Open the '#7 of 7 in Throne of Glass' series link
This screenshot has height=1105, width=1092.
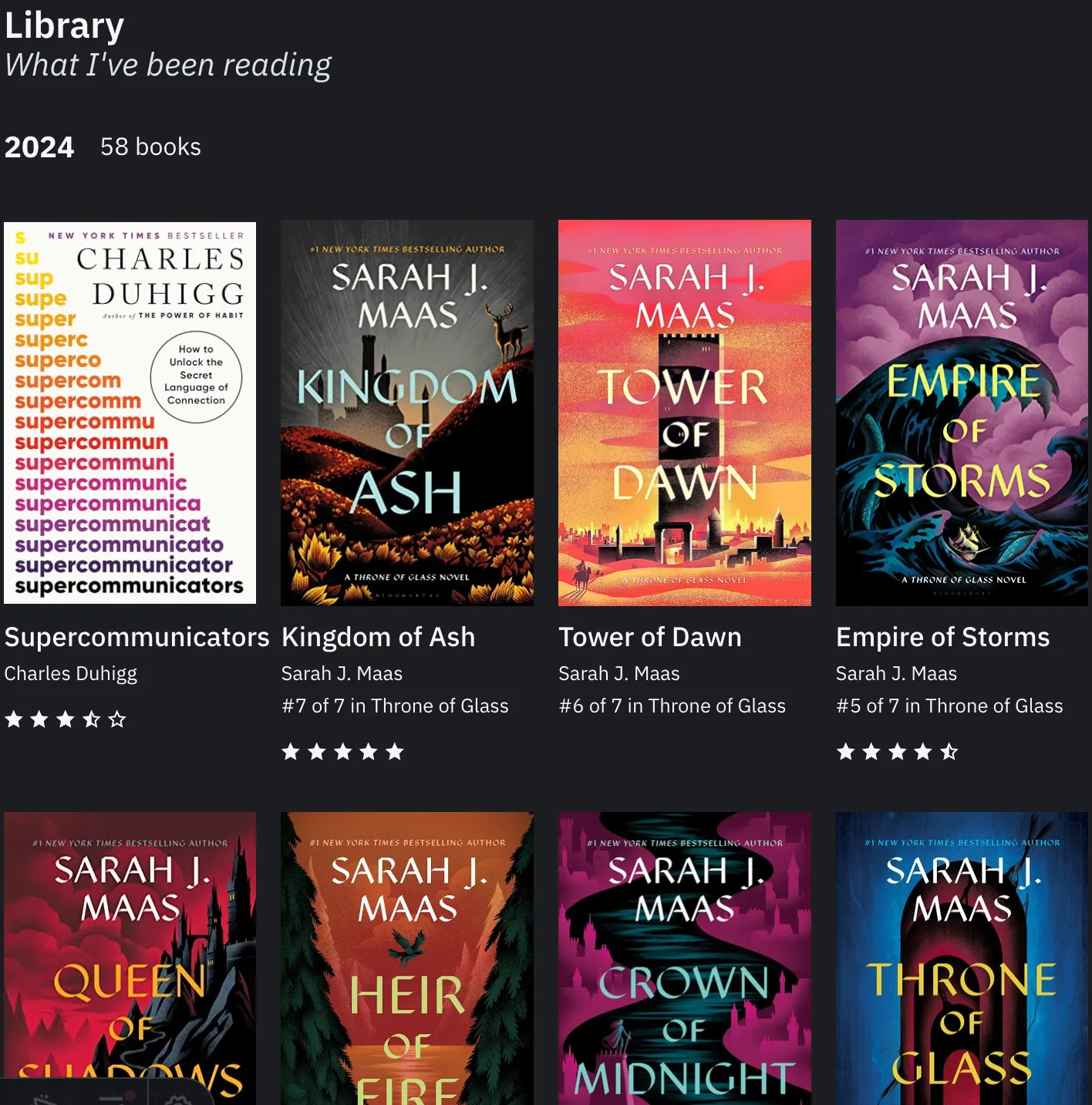395,706
